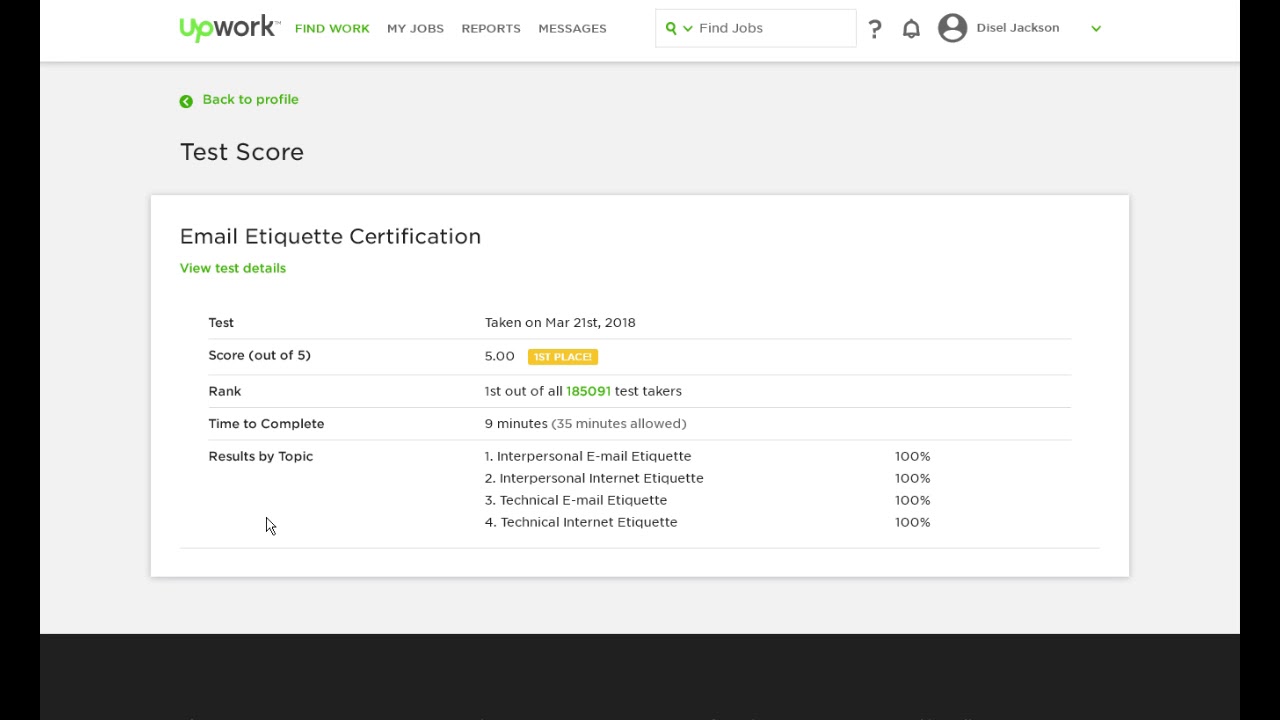
Task: Click the back arrow icon beside Back to profile
Action: tap(186, 101)
